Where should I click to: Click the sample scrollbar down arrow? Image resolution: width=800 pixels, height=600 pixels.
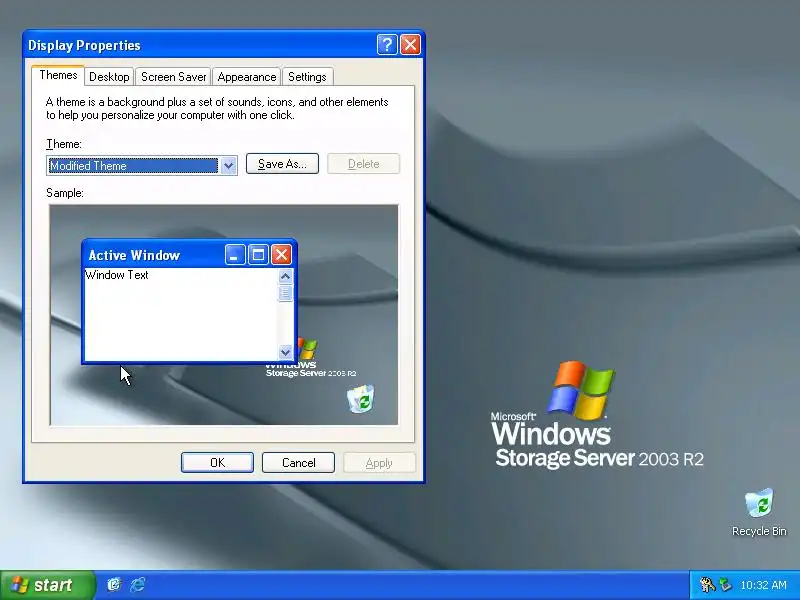pyautogui.click(x=285, y=352)
